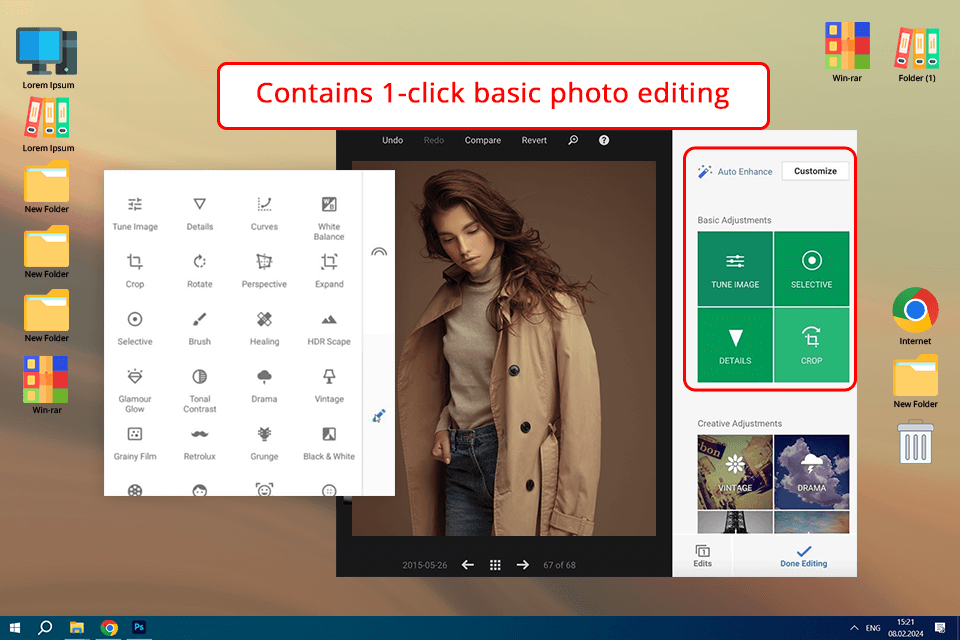Click the green DETAILS tile
The image size is (960, 640).
(x=735, y=345)
